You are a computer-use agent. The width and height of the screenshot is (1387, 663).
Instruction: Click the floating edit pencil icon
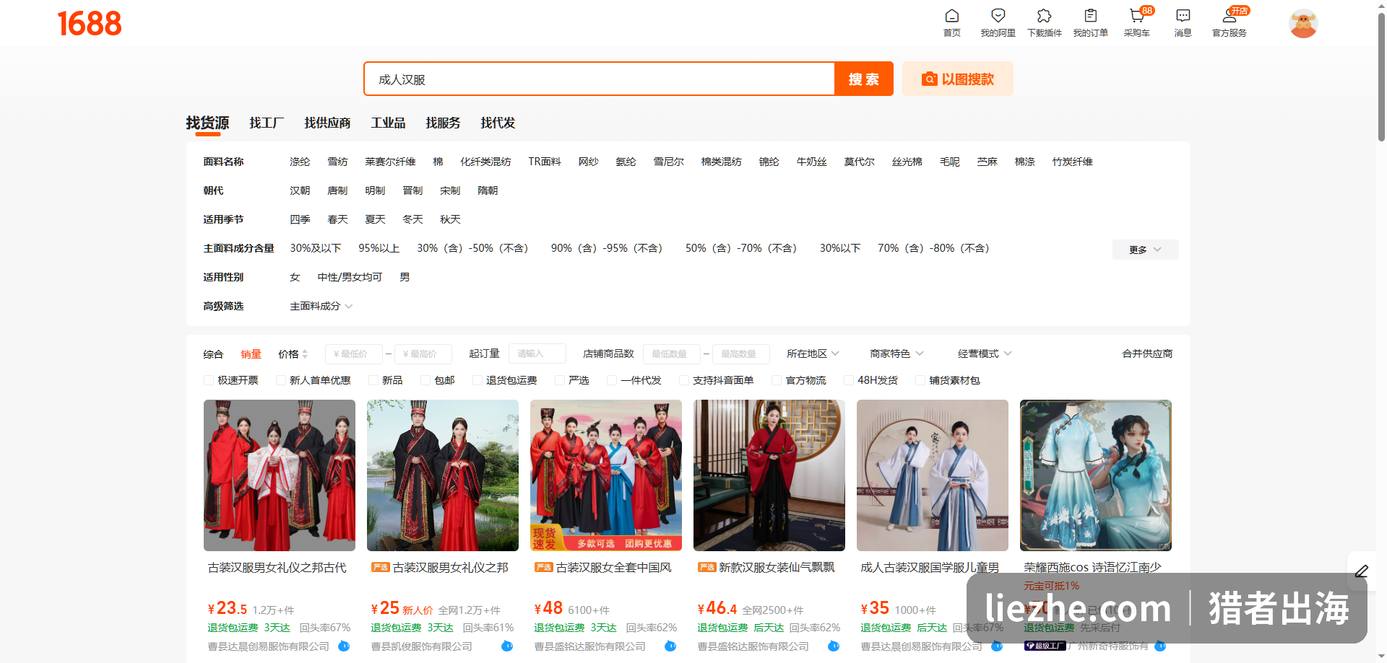pos(1361,572)
